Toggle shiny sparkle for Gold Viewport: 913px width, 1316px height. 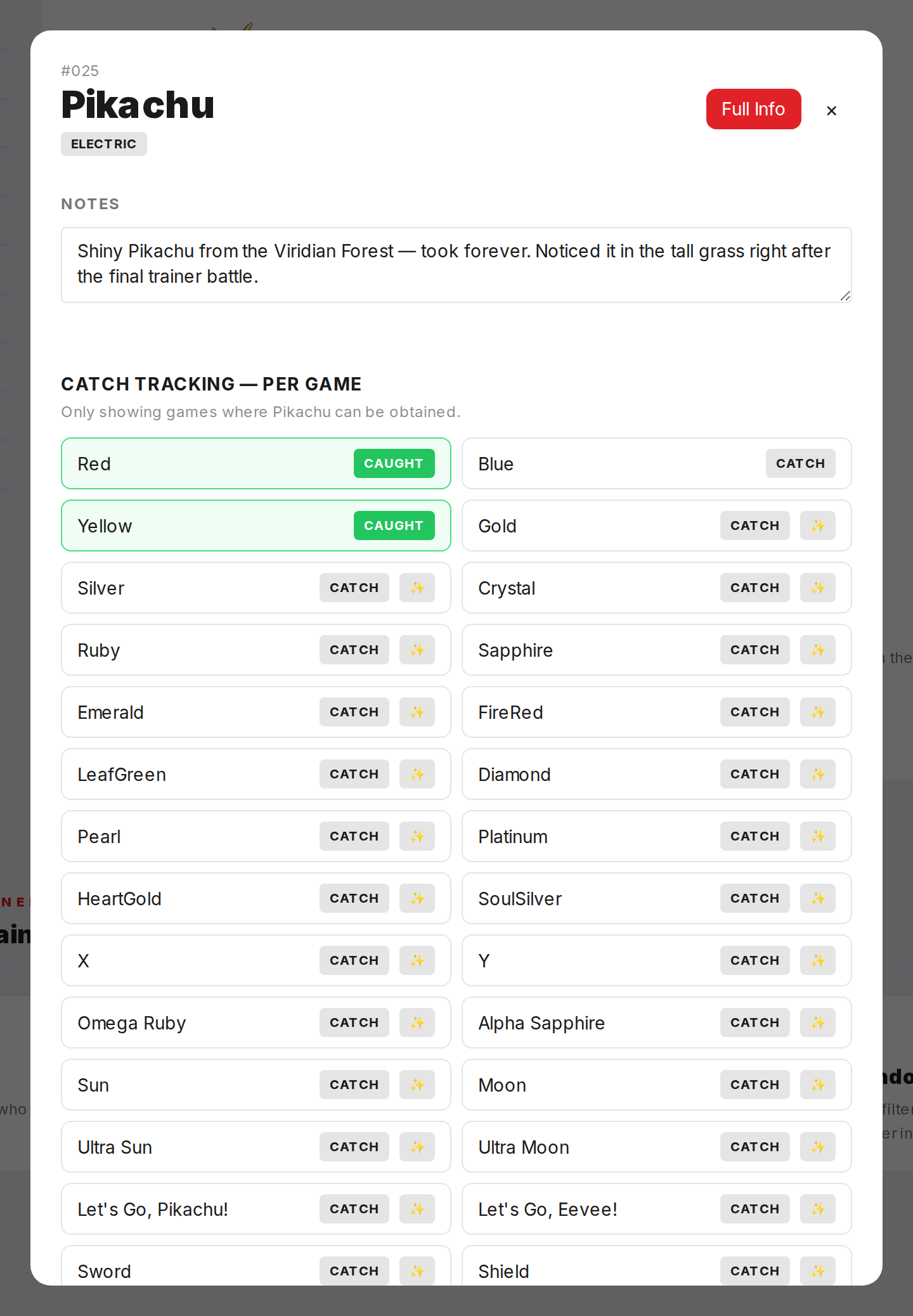tap(817, 526)
